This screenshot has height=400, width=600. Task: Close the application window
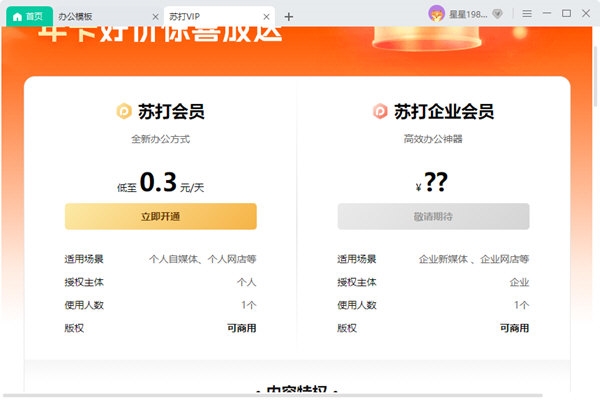coord(586,13)
